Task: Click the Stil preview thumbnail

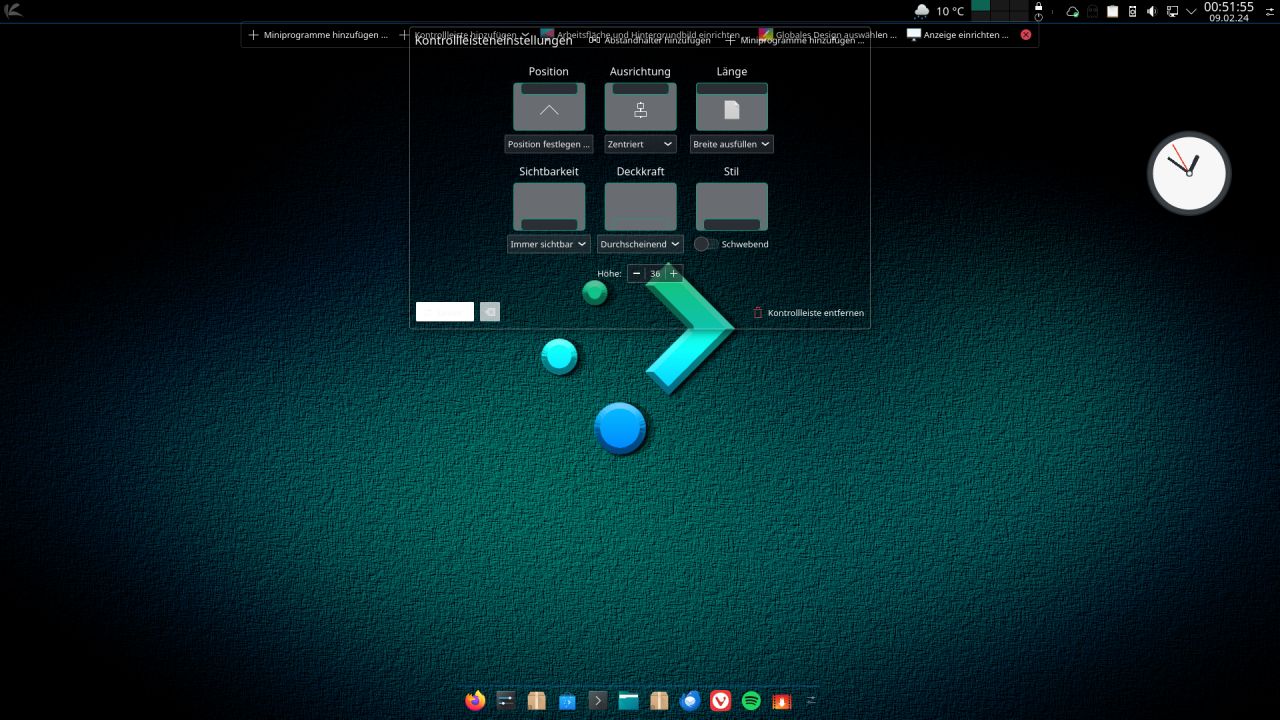Action: click(x=732, y=207)
